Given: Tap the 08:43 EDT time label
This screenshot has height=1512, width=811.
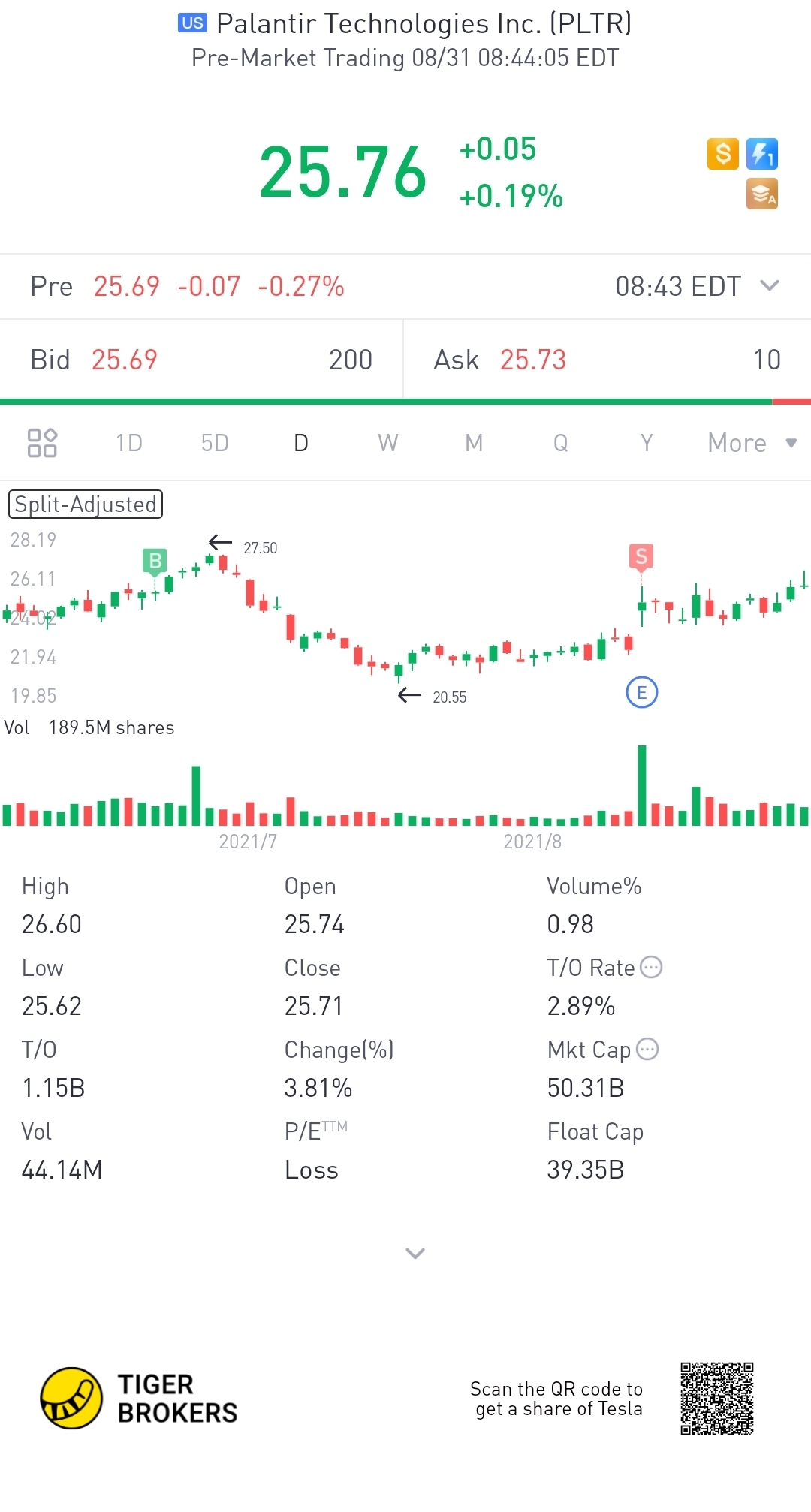Looking at the screenshot, I should [x=678, y=286].
